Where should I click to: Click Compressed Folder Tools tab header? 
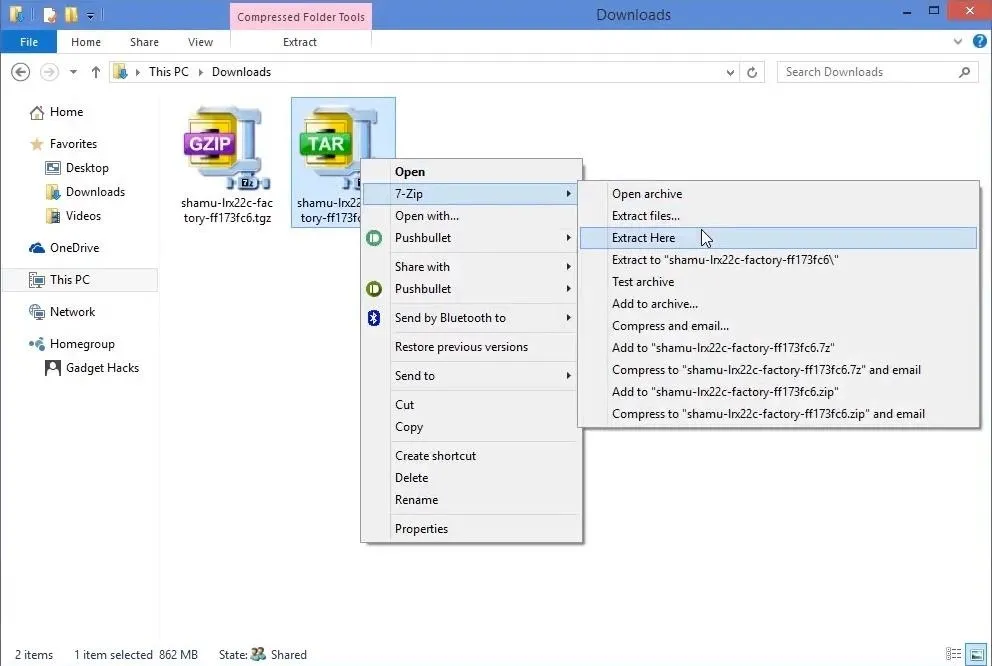pyautogui.click(x=301, y=17)
